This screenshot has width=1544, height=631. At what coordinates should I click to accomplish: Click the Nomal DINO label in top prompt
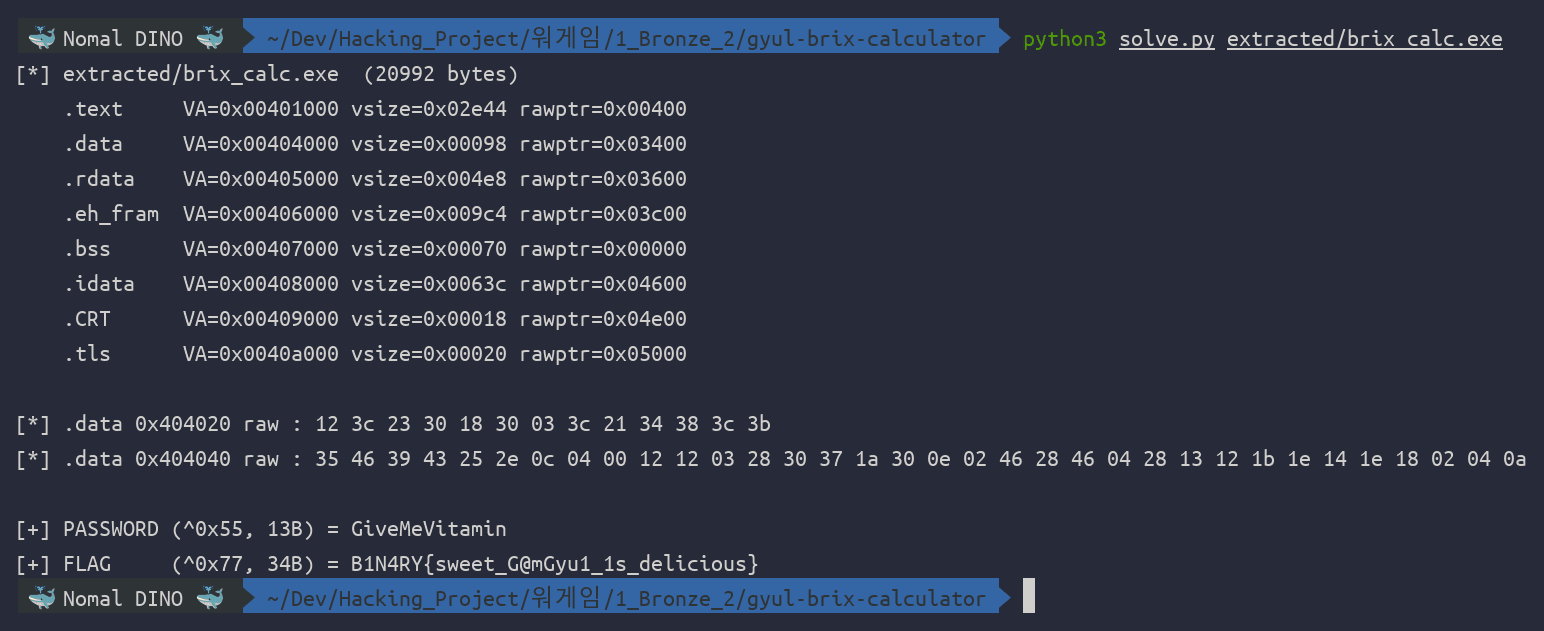click(123, 40)
